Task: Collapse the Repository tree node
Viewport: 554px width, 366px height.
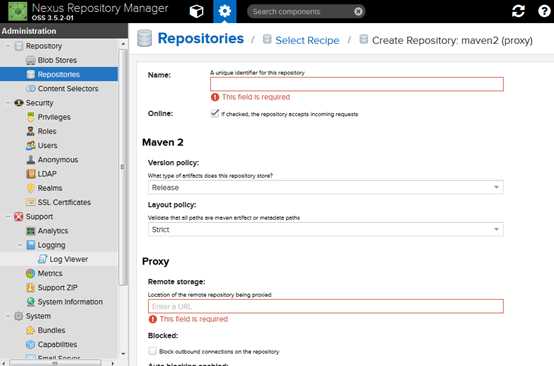Action: coord(8,46)
